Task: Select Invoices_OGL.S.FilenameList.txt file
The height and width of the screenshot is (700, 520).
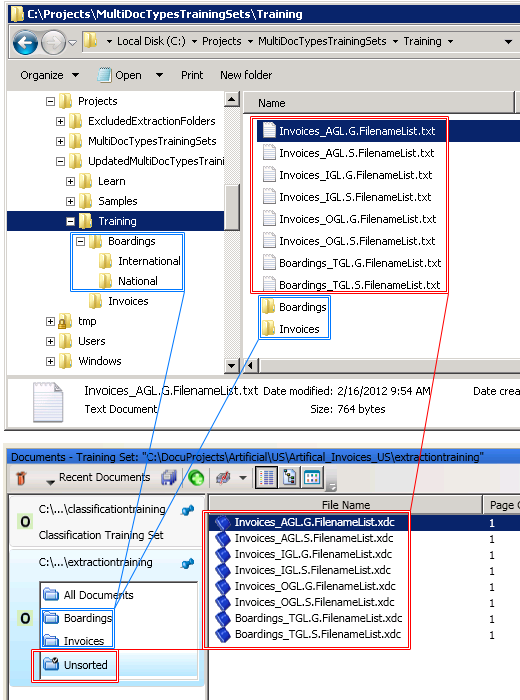Action: (x=357, y=241)
